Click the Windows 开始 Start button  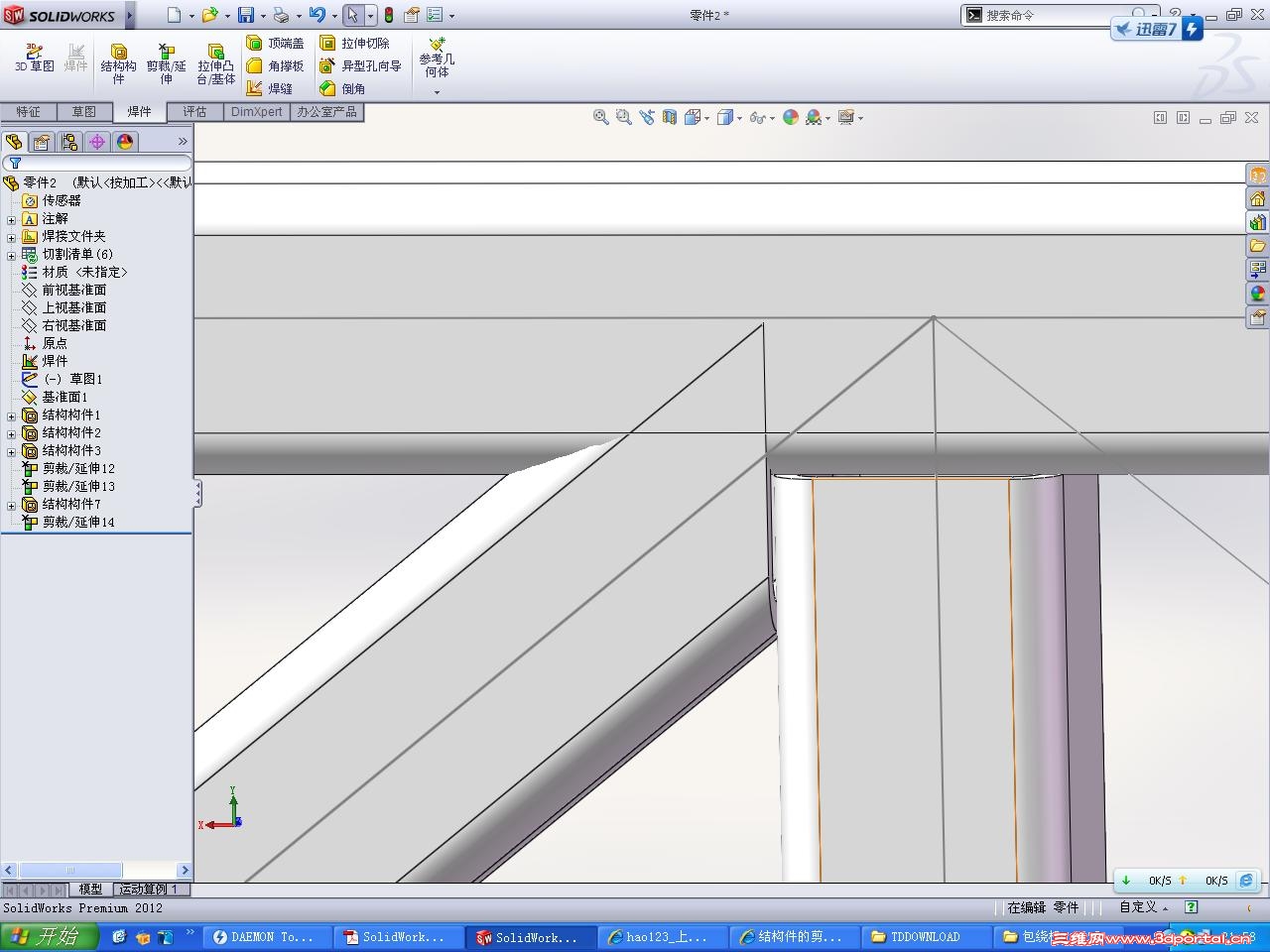point(50,936)
